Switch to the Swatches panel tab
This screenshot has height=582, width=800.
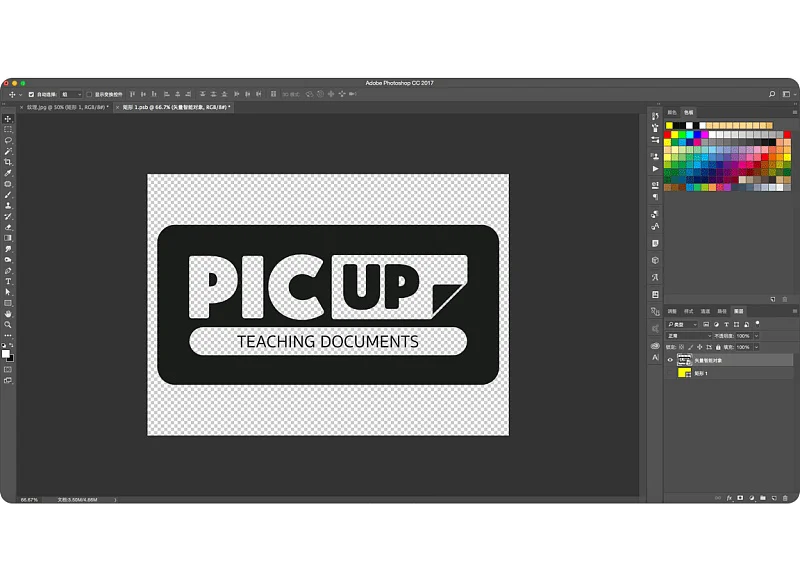688,113
